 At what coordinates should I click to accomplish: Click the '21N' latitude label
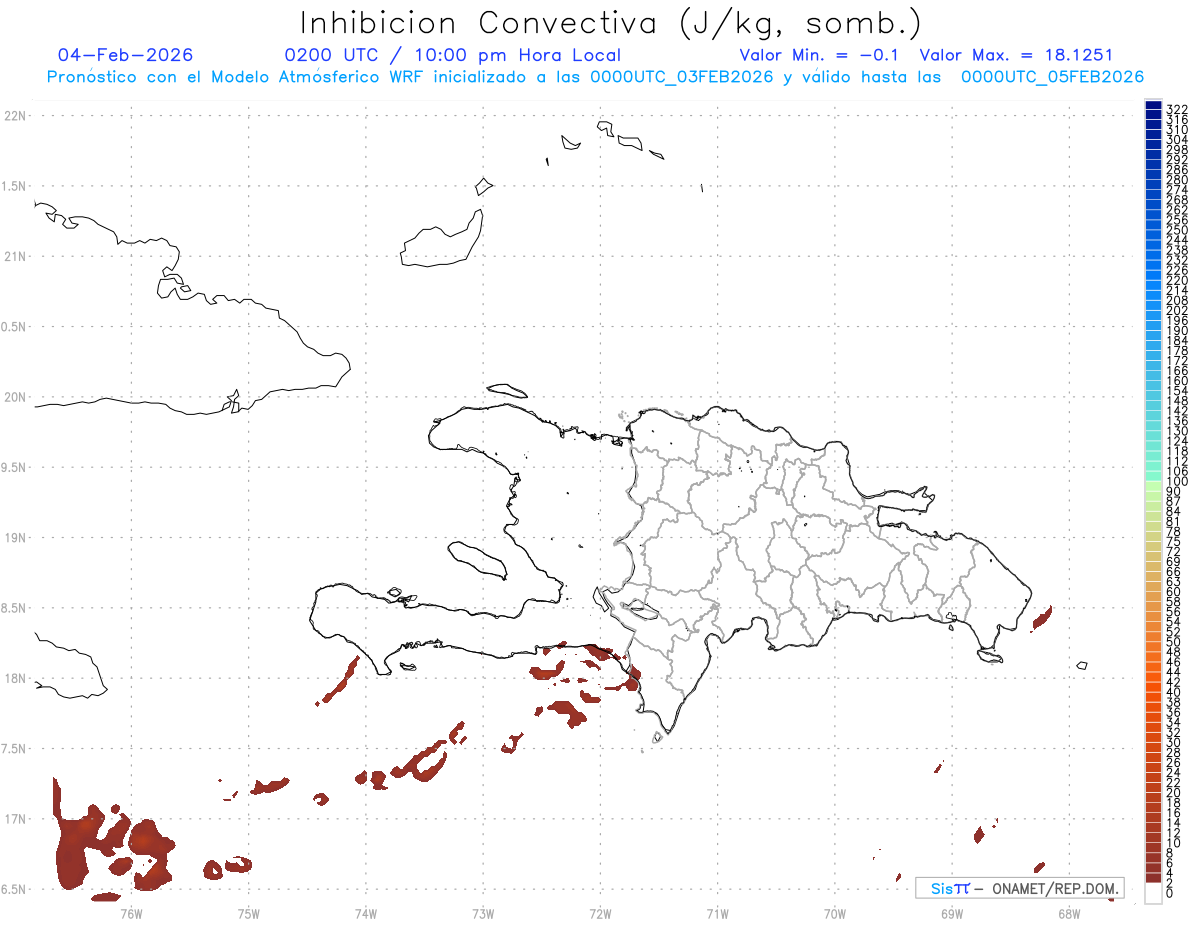(x=15, y=256)
